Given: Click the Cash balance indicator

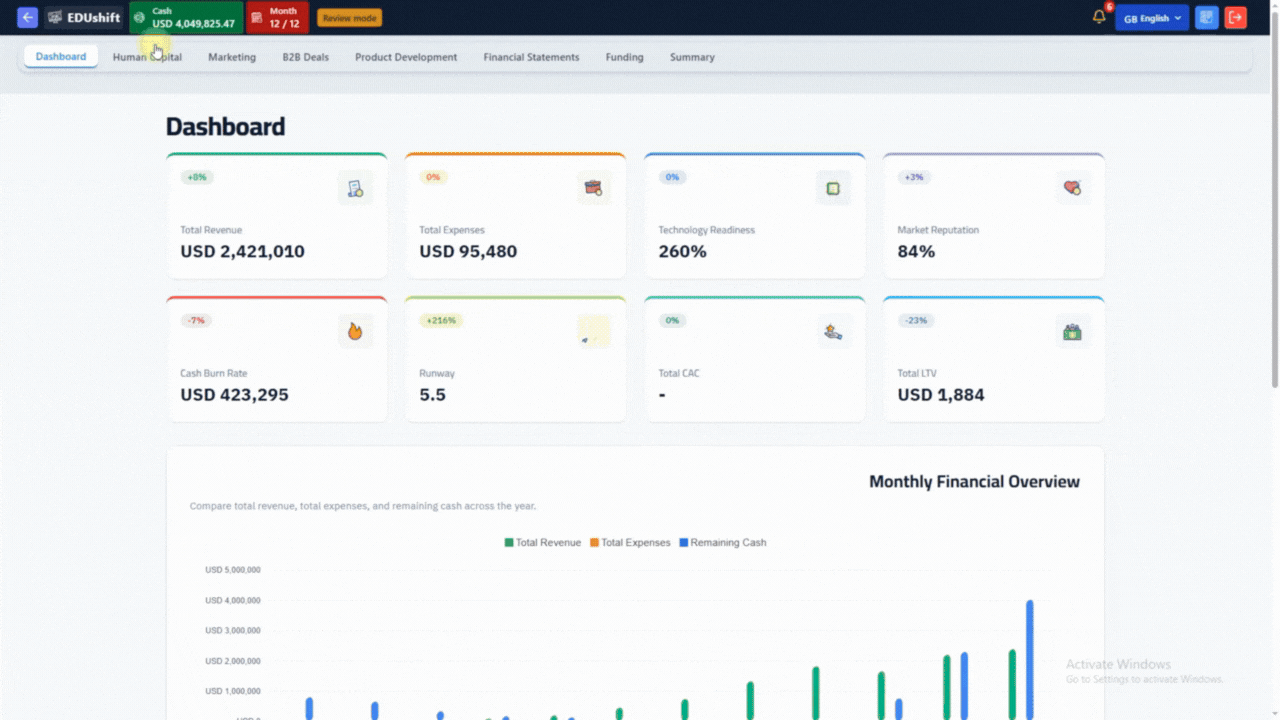Looking at the screenshot, I should [186, 18].
